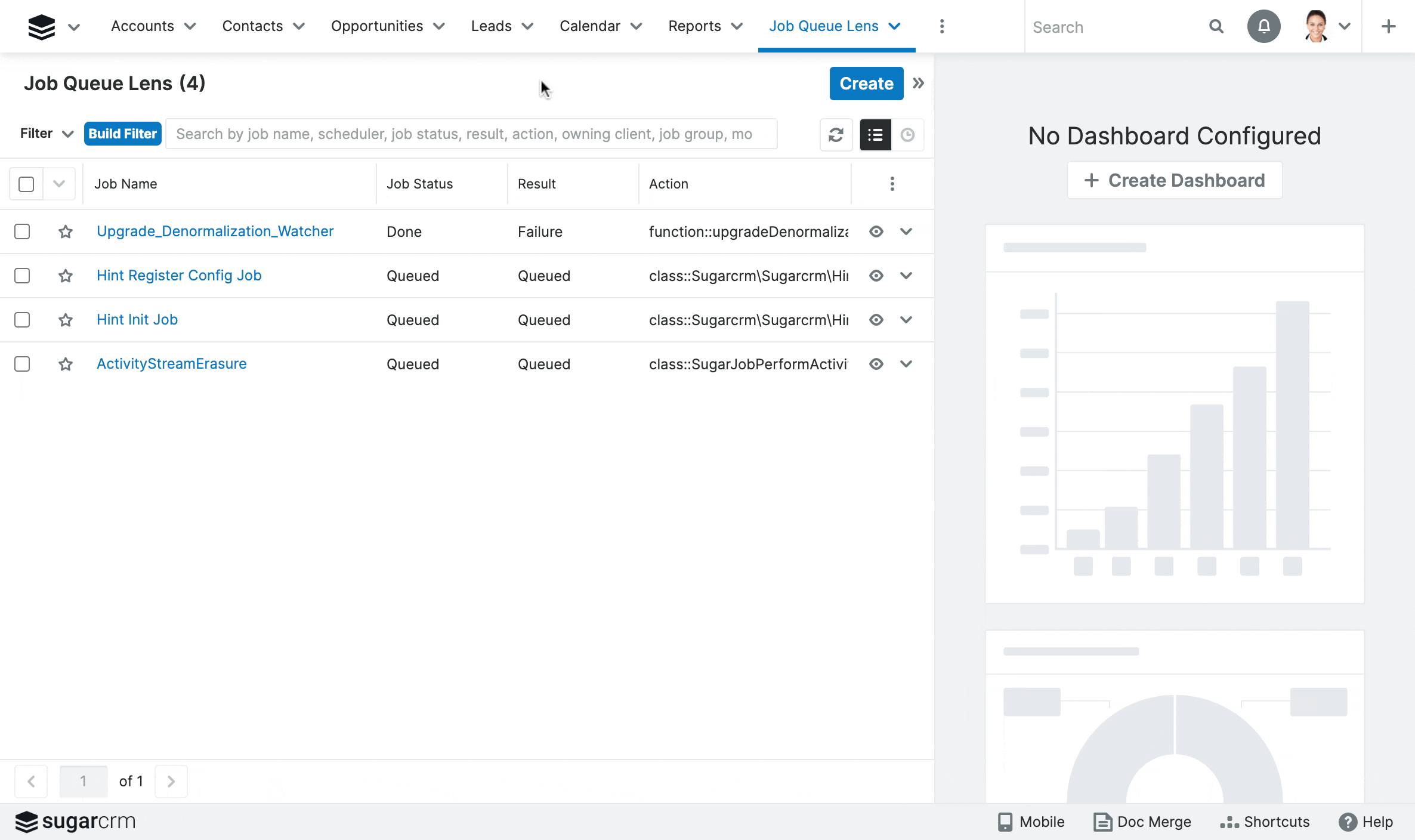Click the Create button
Viewport: 1415px width, 840px height.
(866, 84)
